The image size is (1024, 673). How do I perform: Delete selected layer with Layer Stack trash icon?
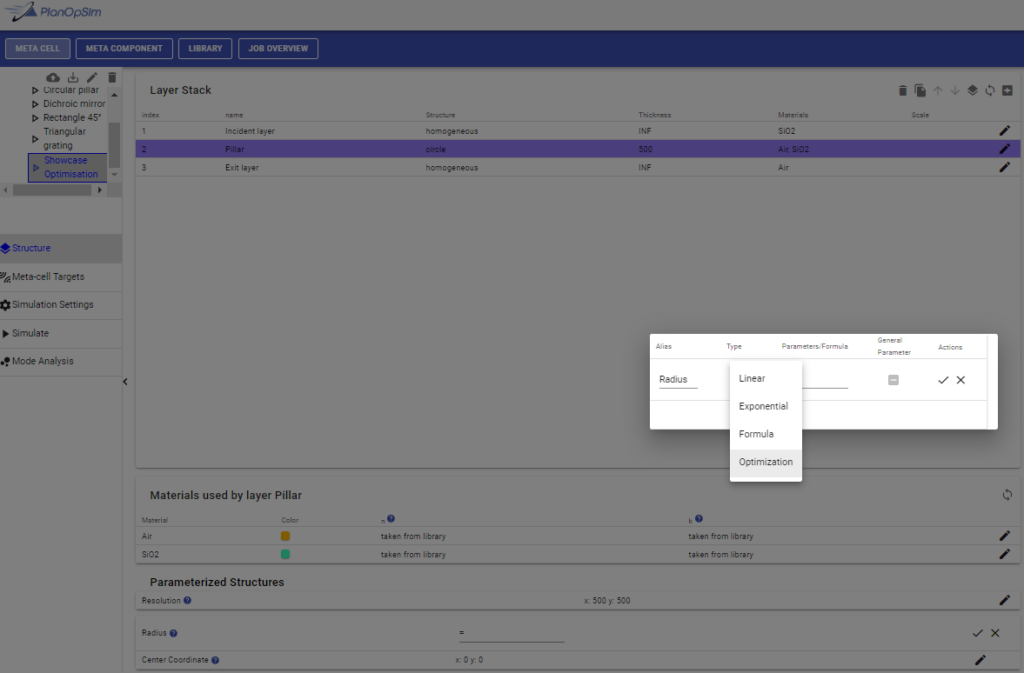point(903,91)
